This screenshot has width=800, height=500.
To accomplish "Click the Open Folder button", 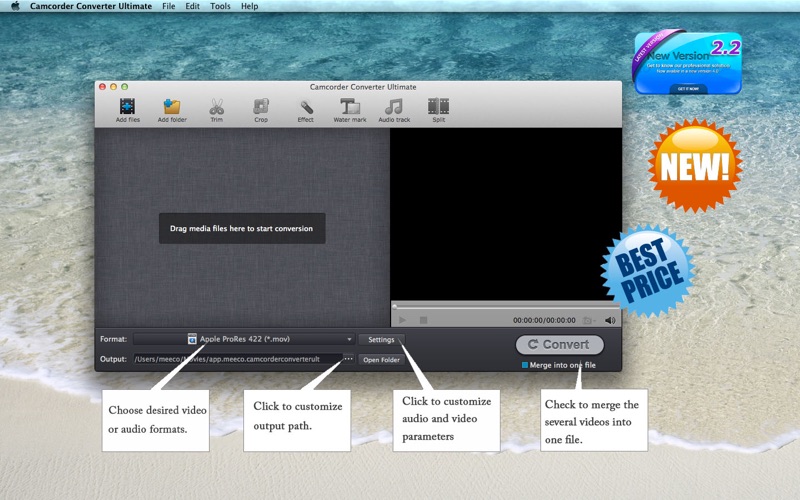I will (381, 360).
